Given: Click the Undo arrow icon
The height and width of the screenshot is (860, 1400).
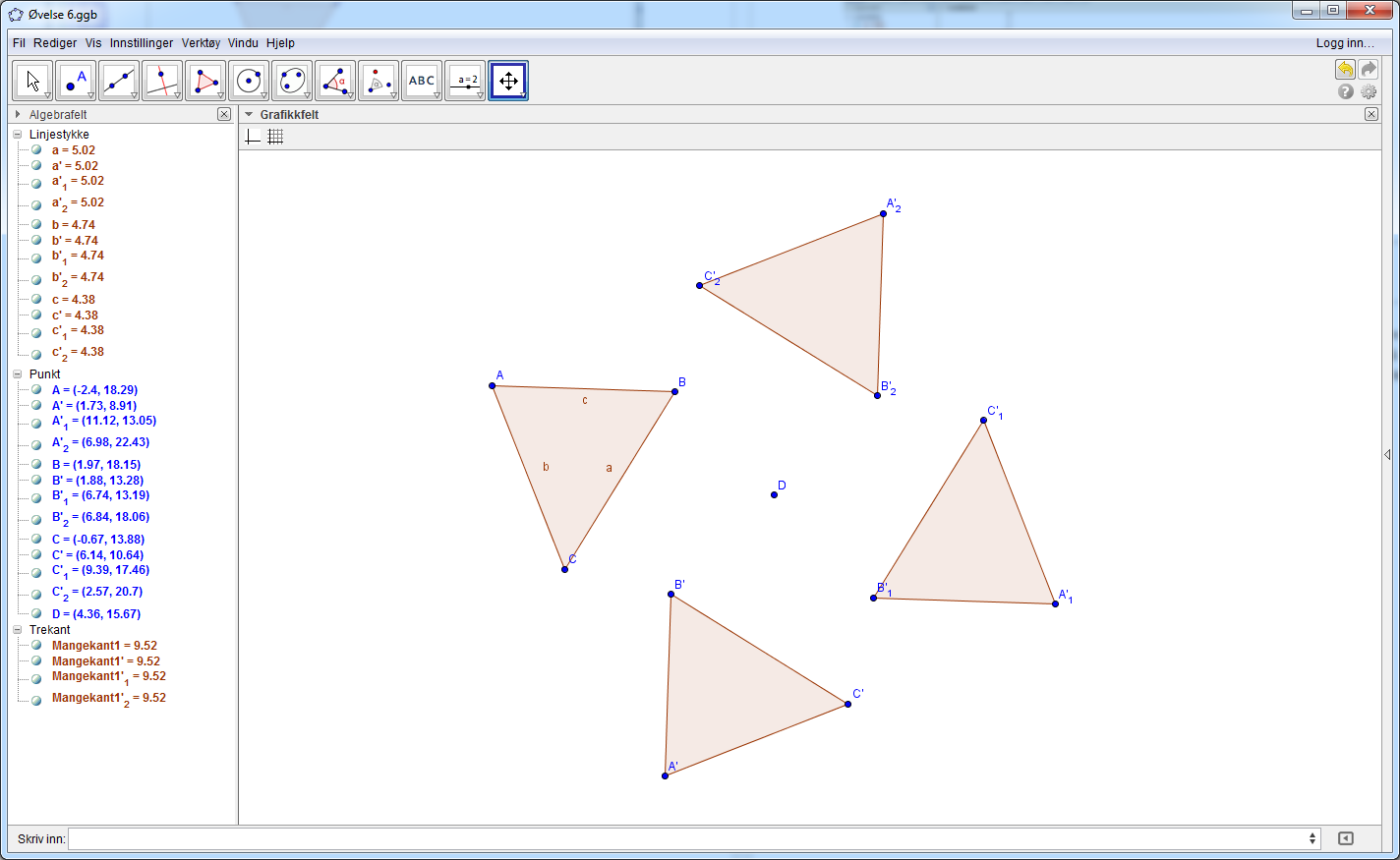Looking at the screenshot, I should point(1345,69).
